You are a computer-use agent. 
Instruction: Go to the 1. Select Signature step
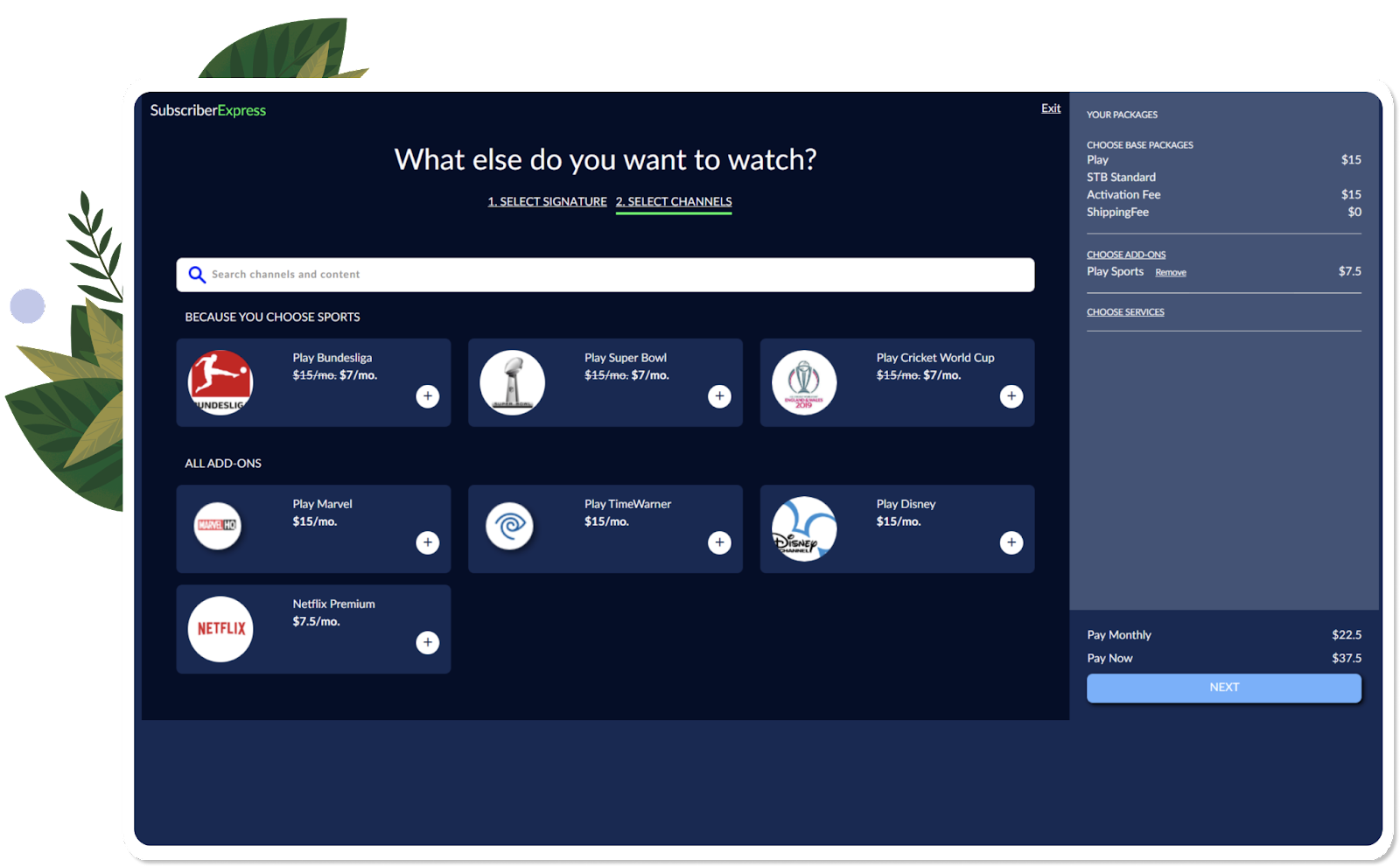[547, 201]
